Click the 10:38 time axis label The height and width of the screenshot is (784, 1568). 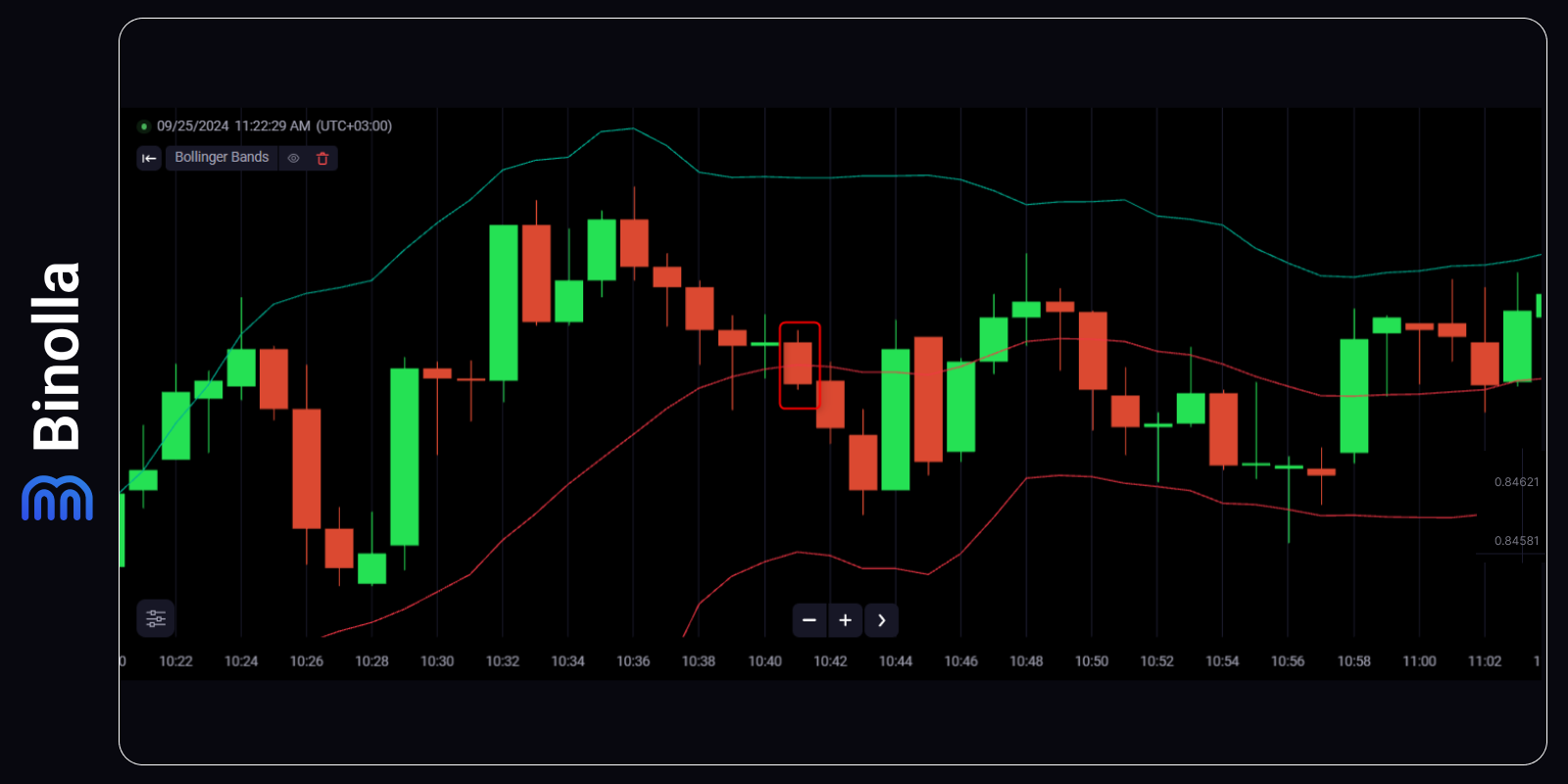tap(699, 661)
